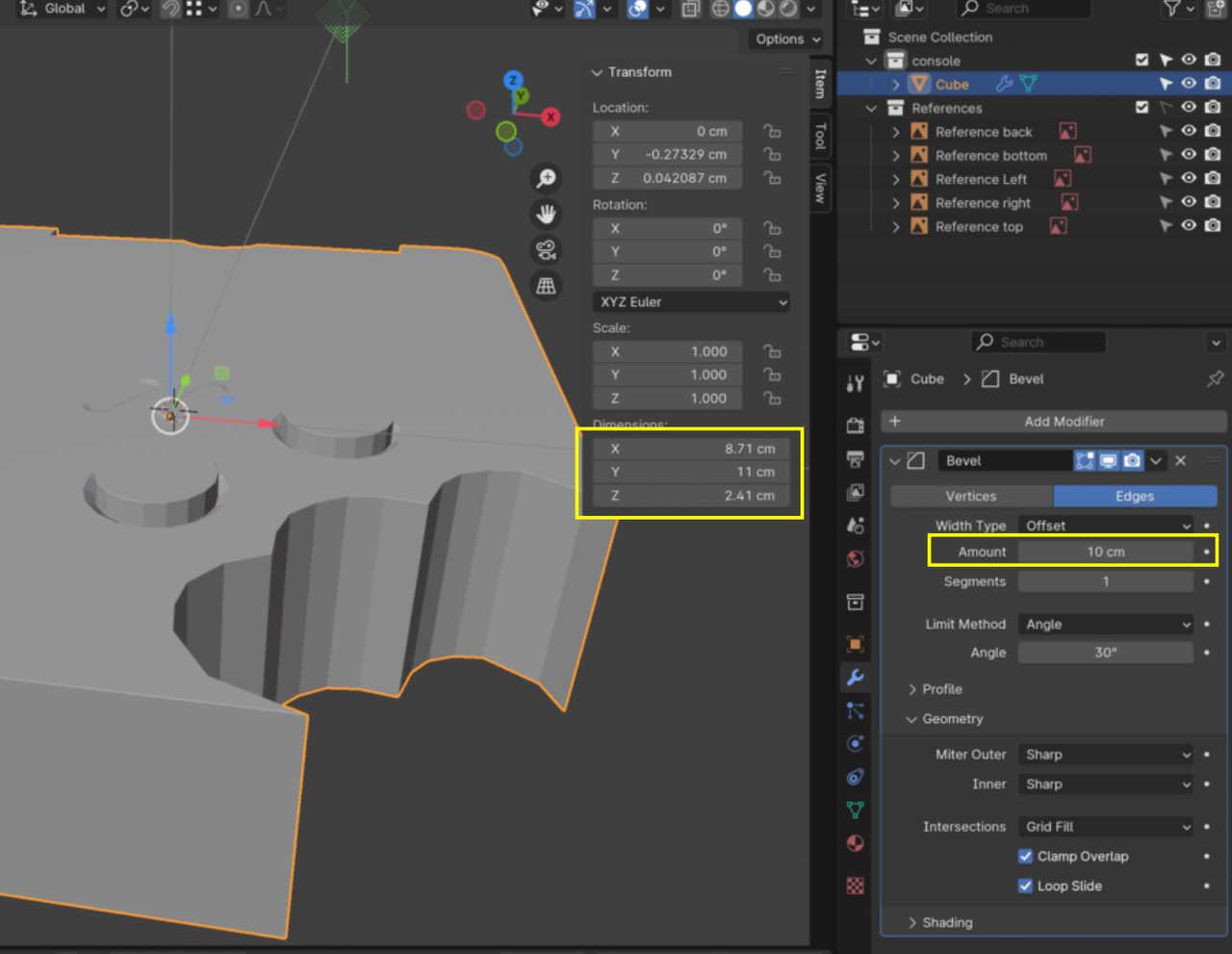This screenshot has height=954, width=1232.
Task: Collapse the References collection in the Outliner
Action: tap(871, 108)
